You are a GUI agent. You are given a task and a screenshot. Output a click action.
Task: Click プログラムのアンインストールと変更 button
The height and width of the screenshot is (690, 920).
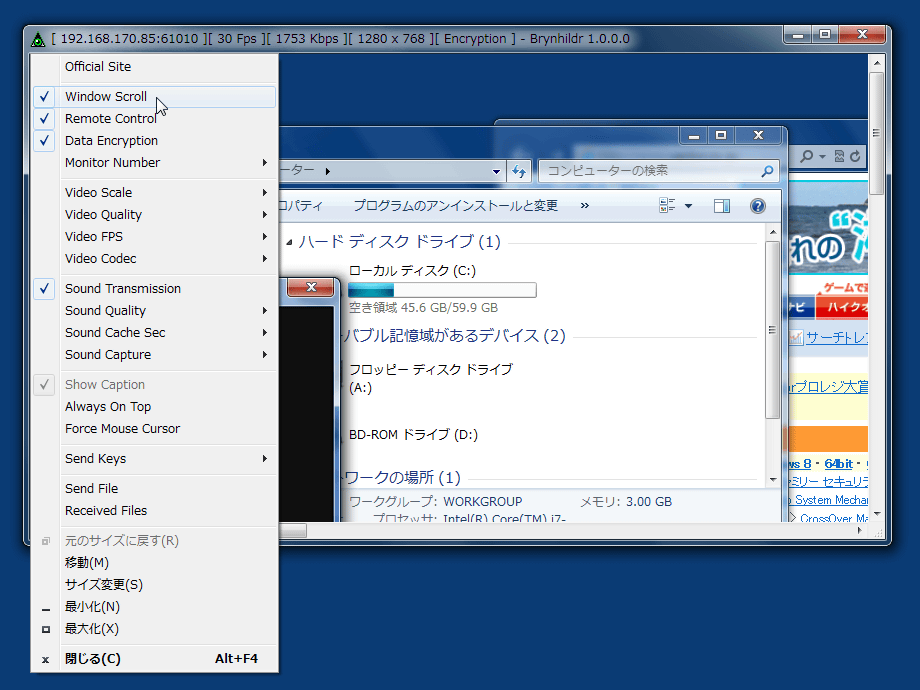point(455,206)
